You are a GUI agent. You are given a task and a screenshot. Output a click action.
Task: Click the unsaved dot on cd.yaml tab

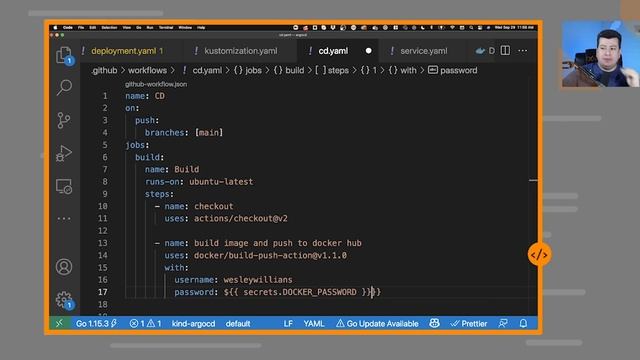click(369, 51)
